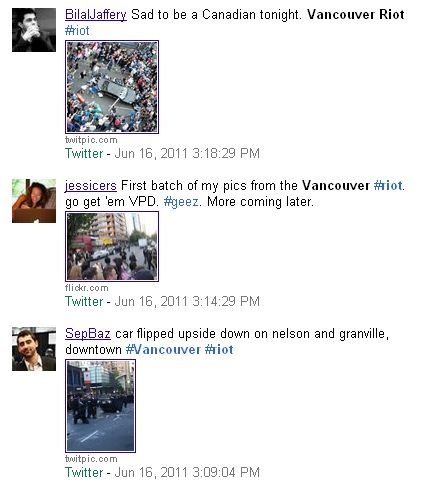Open the Twitter link dated 3:14:29 PM

tap(84, 302)
